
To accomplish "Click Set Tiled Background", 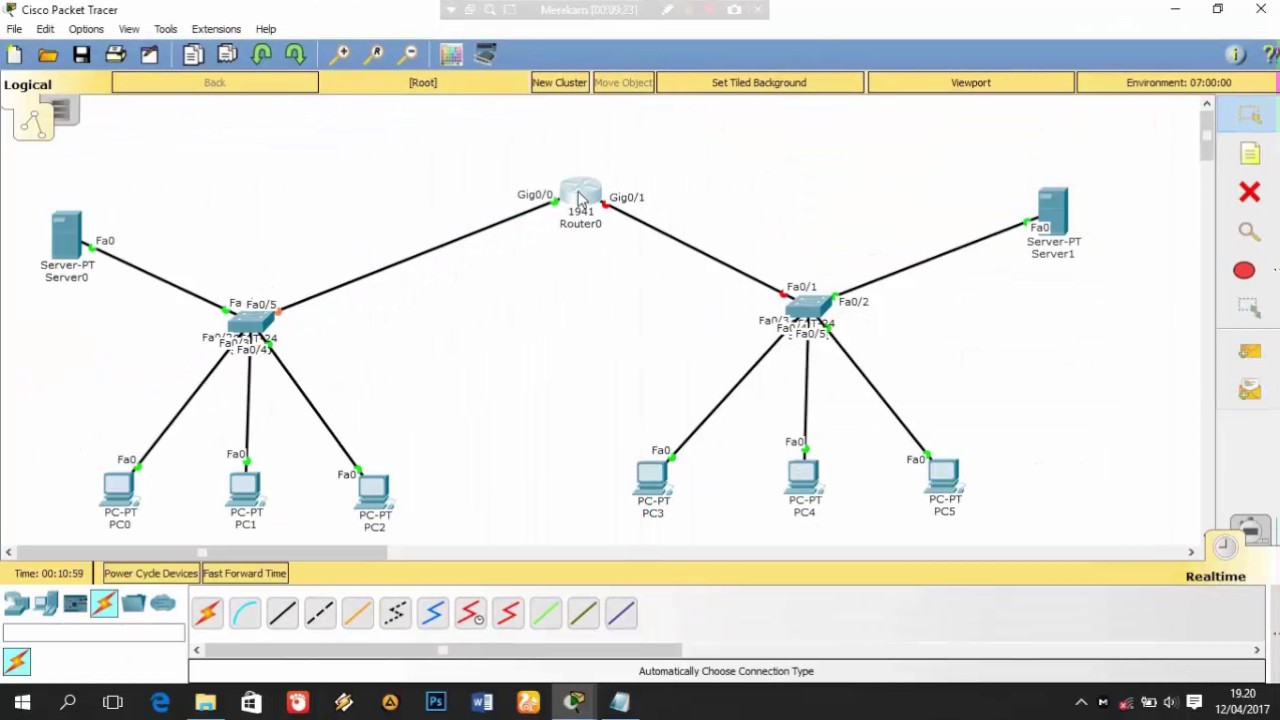I will (x=759, y=83).
